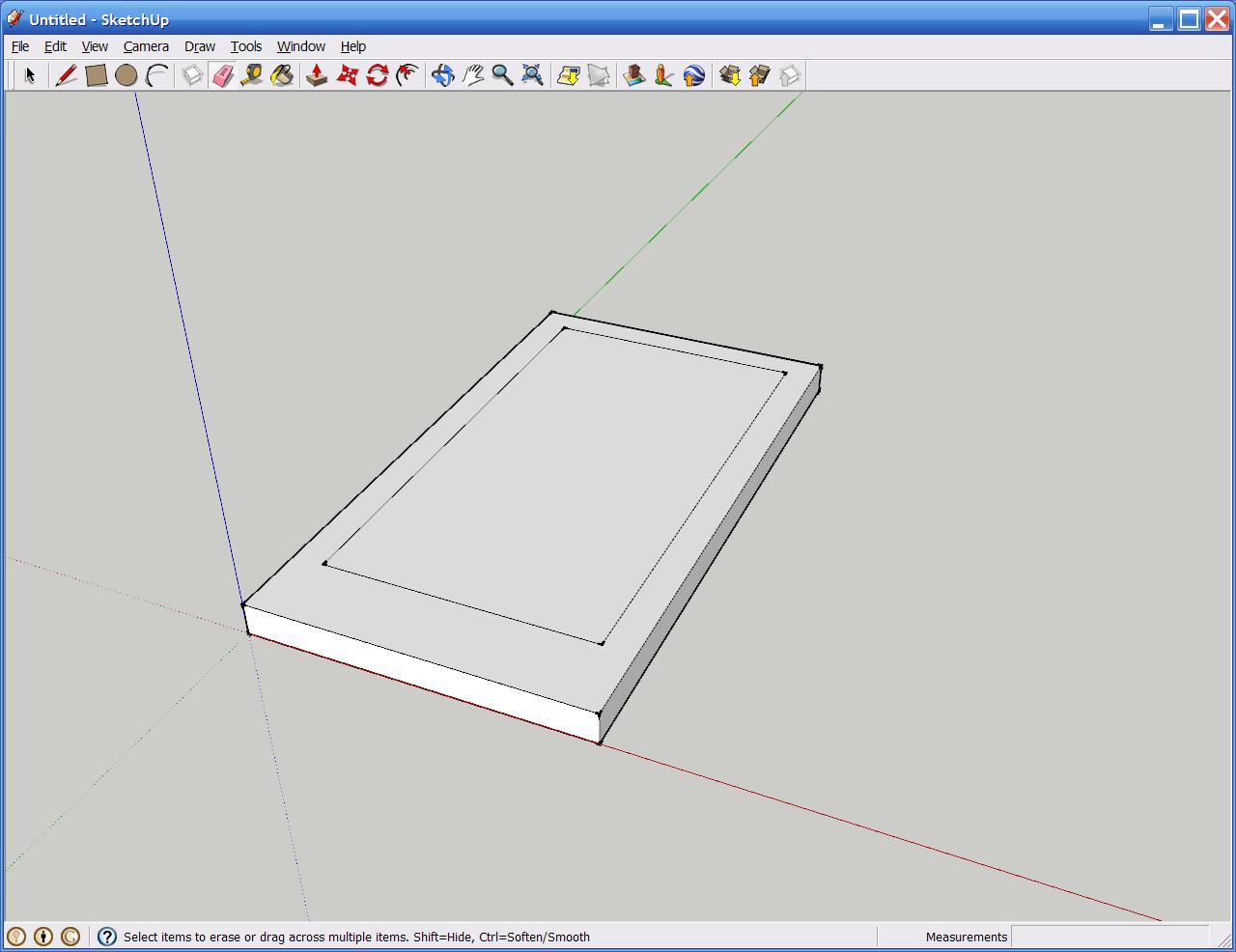Choose the Rotate tool
This screenshot has width=1236, height=952.
coord(378,75)
